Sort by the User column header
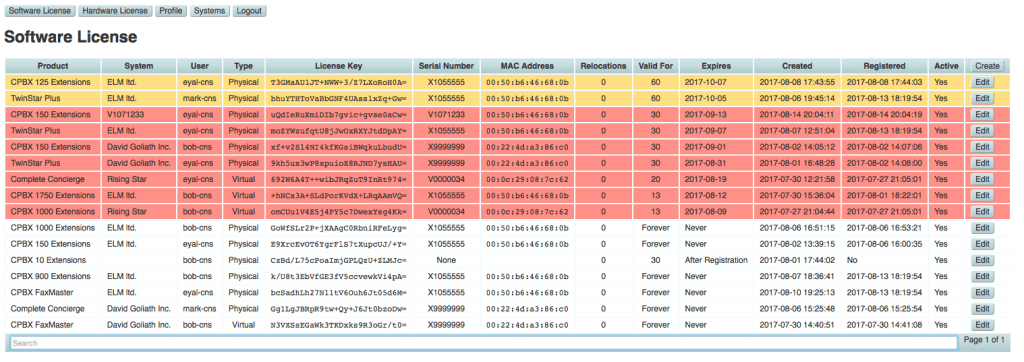The width and height of the screenshot is (1024, 362). (200, 66)
